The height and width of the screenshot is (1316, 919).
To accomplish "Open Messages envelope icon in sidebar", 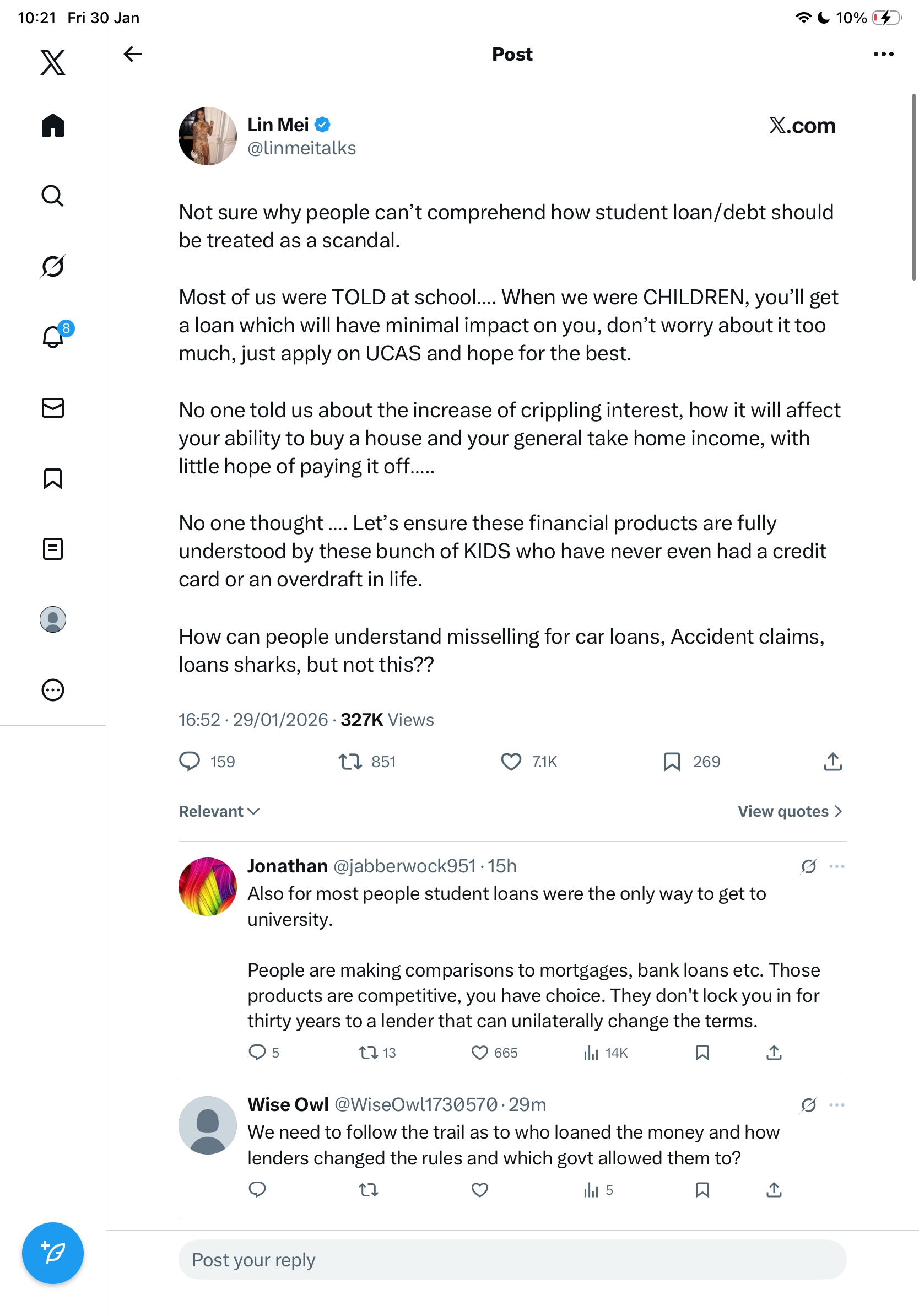I will [53, 407].
